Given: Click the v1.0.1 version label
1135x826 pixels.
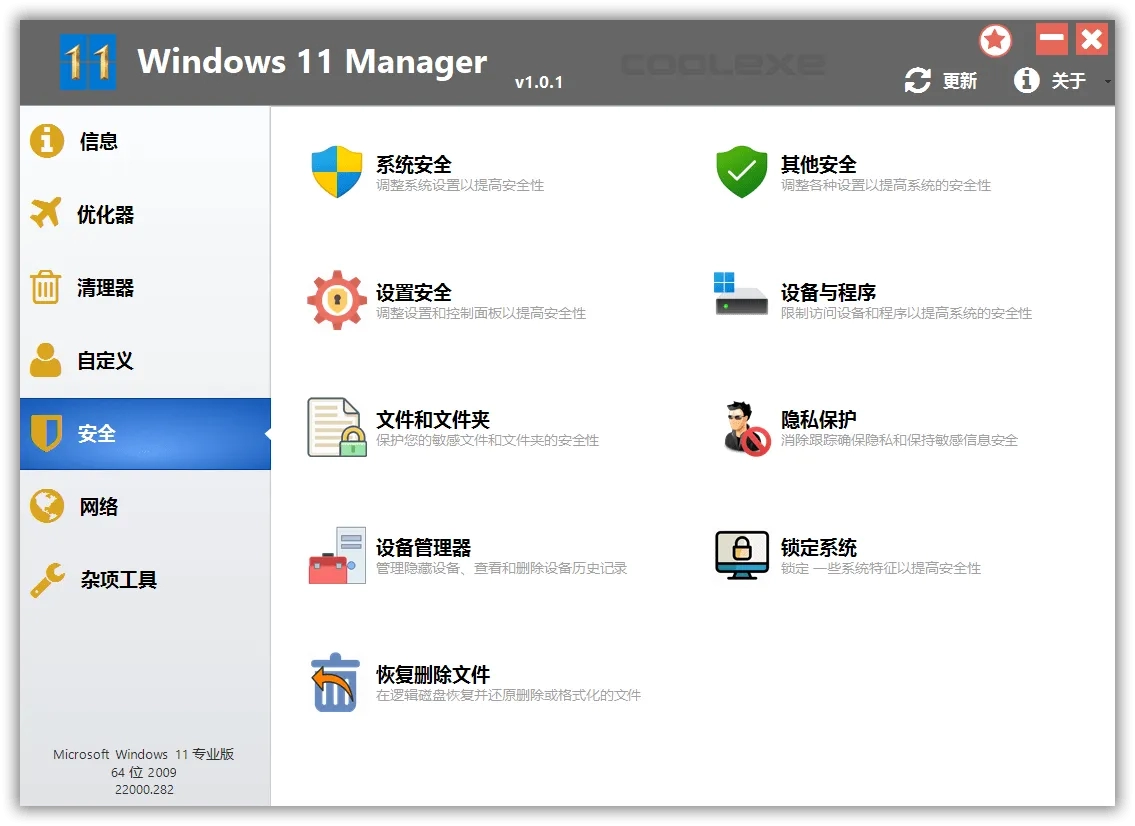Looking at the screenshot, I should [x=539, y=83].
